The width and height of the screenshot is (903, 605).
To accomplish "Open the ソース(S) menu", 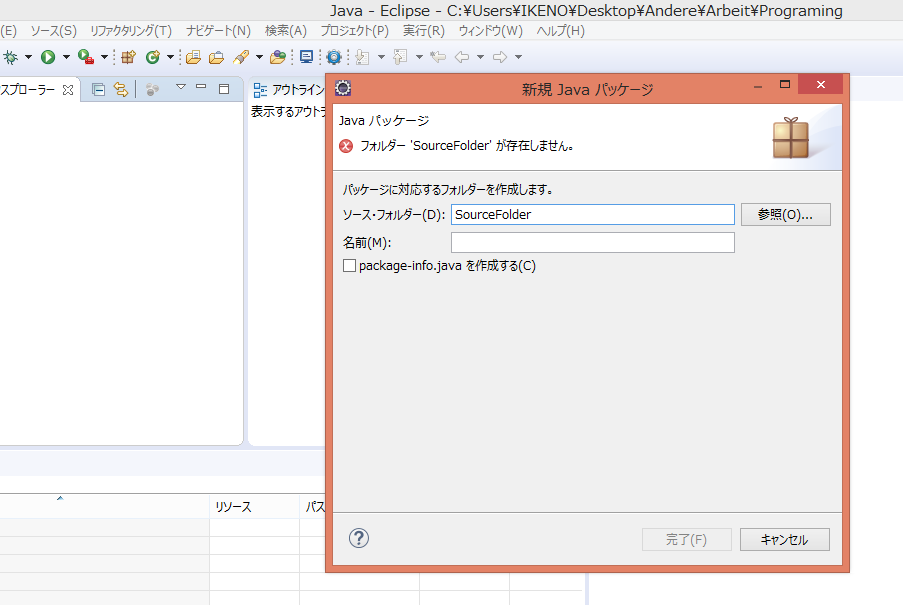I will coord(53,31).
